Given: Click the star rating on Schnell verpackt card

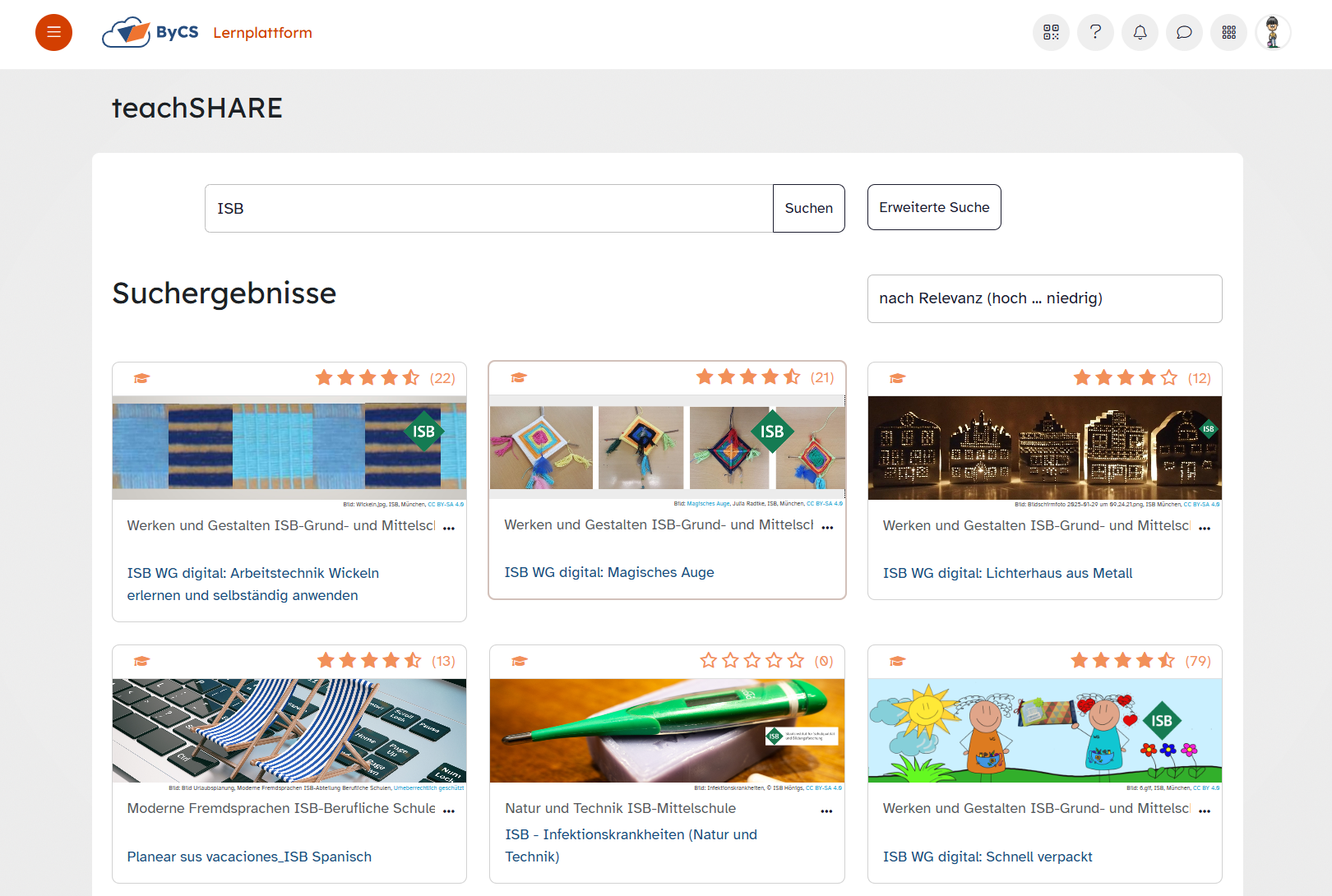Looking at the screenshot, I should (x=1122, y=661).
